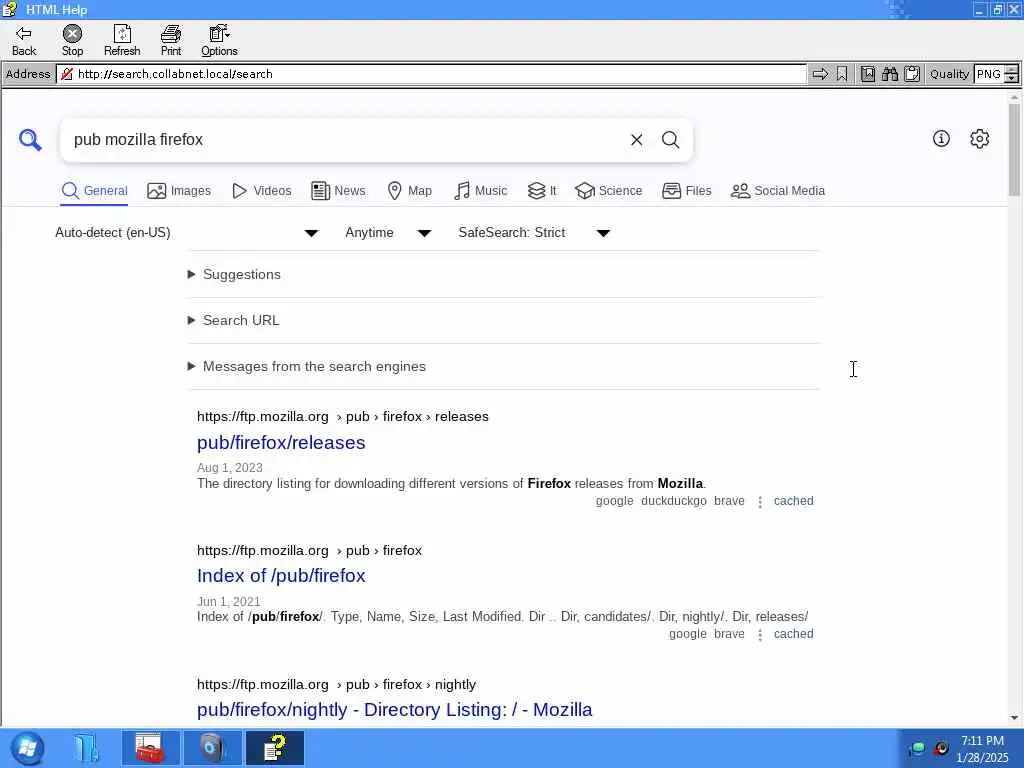The width and height of the screenshot is (1024, 768).
Task: Increase Quality with the up stepper arrow
Action: click(x=1011, y=69)
